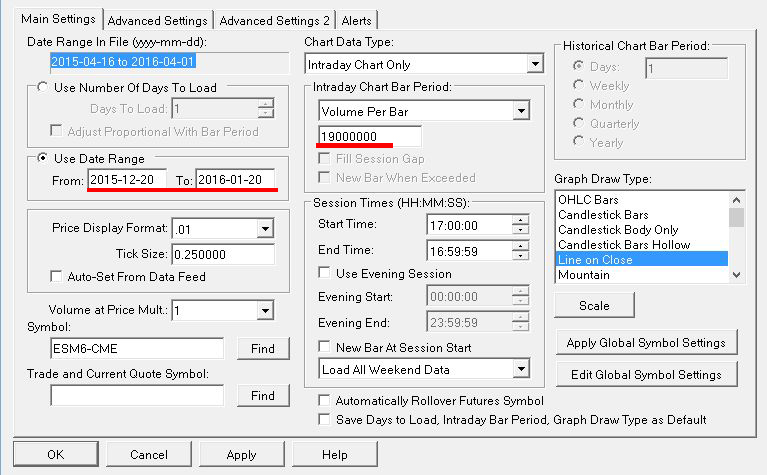
Task: Click the To date field
Action: click(x=235, y=180)
